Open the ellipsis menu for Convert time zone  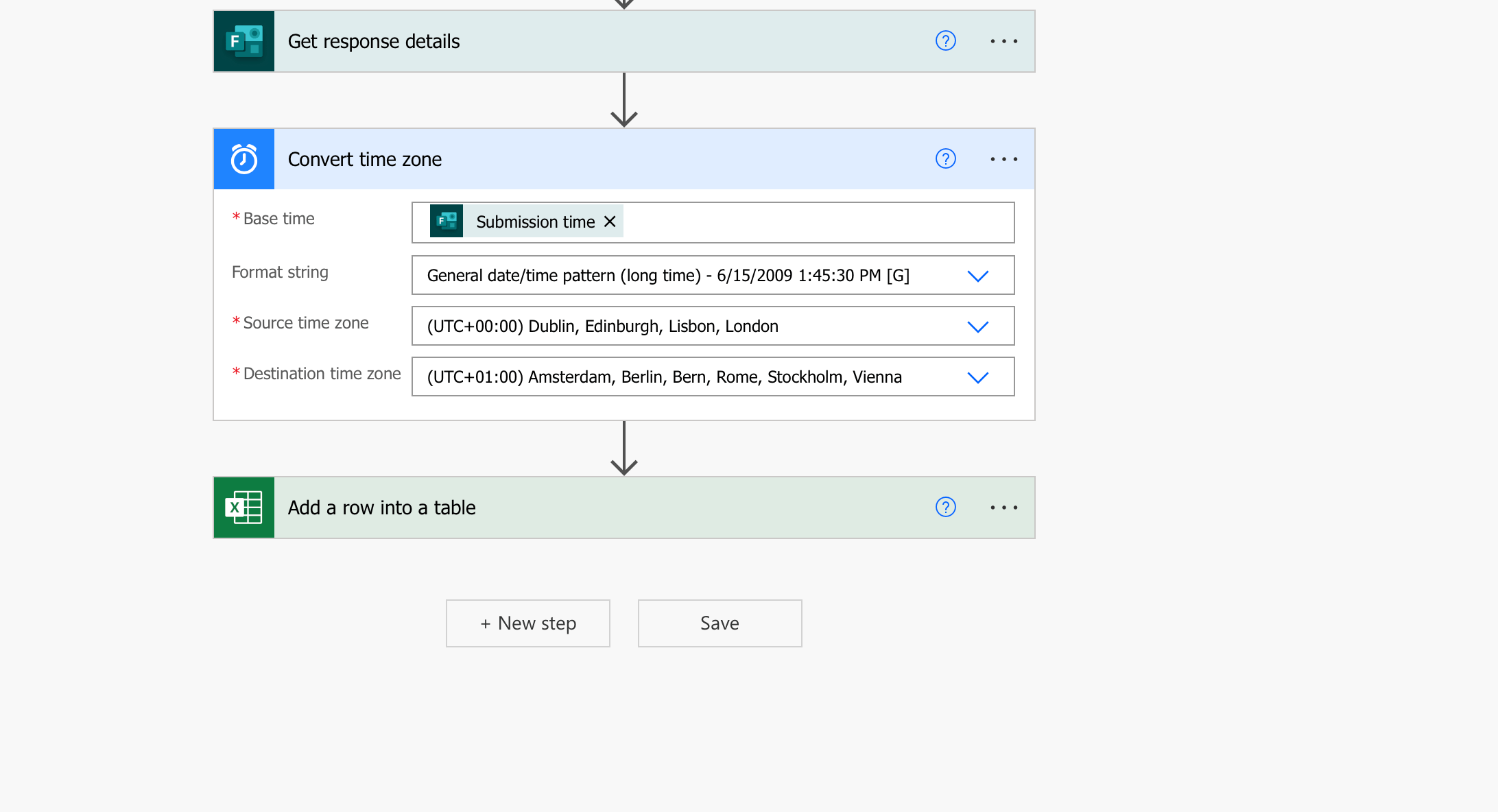click(1003, 159)
